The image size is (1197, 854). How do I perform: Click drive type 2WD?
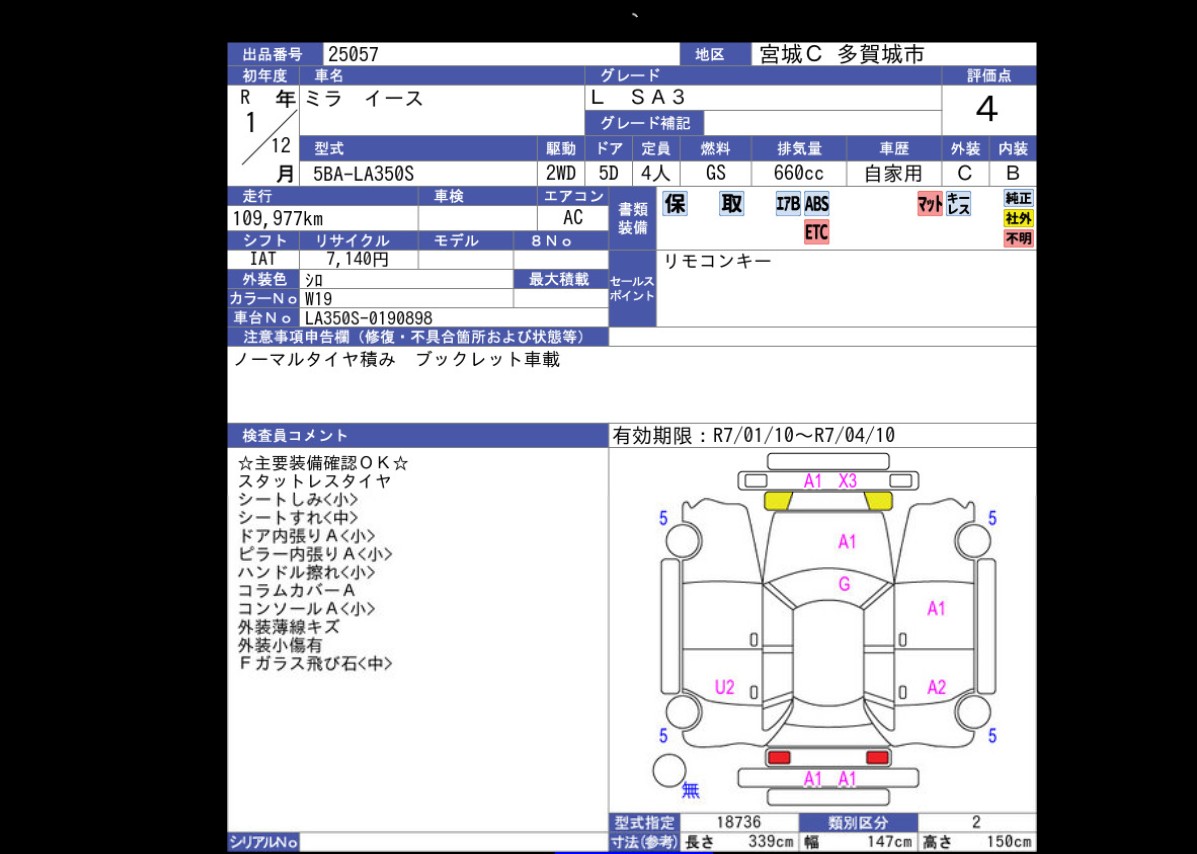coord(560,173)
